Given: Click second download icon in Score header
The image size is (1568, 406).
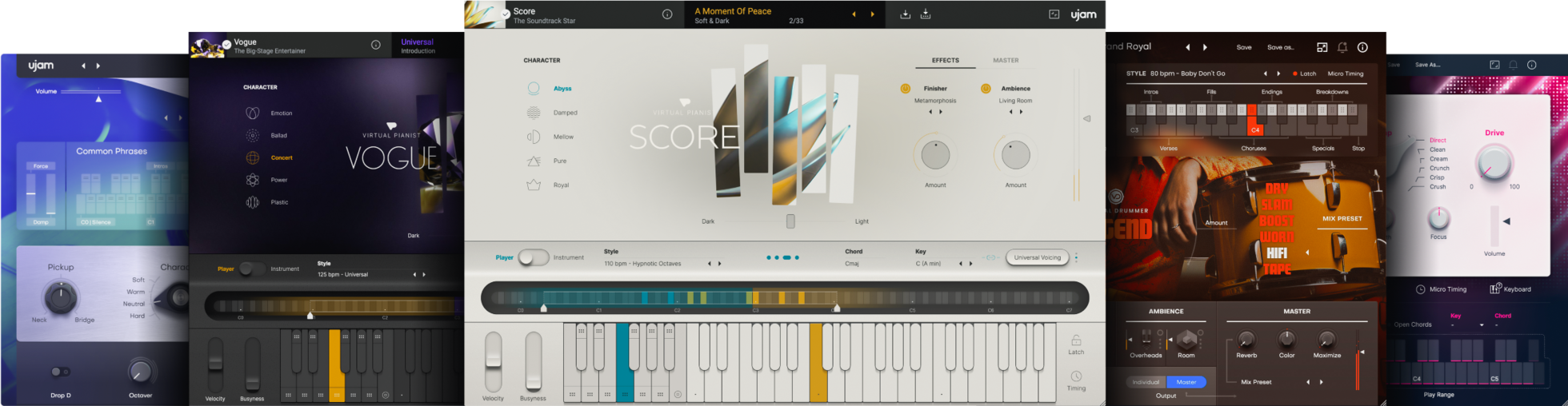Looking at the screenshot, I should click(x=926, y=14).
